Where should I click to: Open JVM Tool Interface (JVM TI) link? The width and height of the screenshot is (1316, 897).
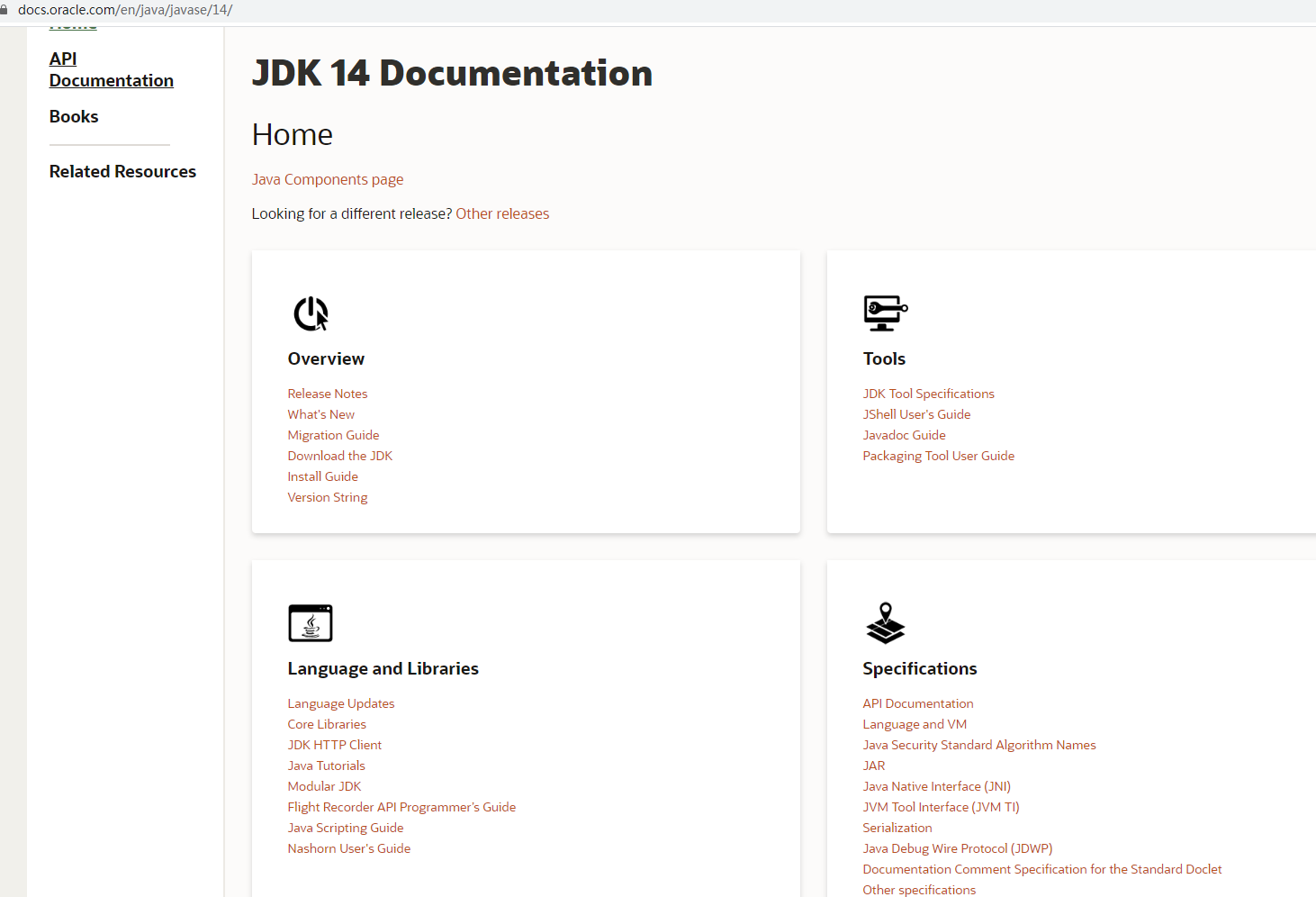(942, 807)
